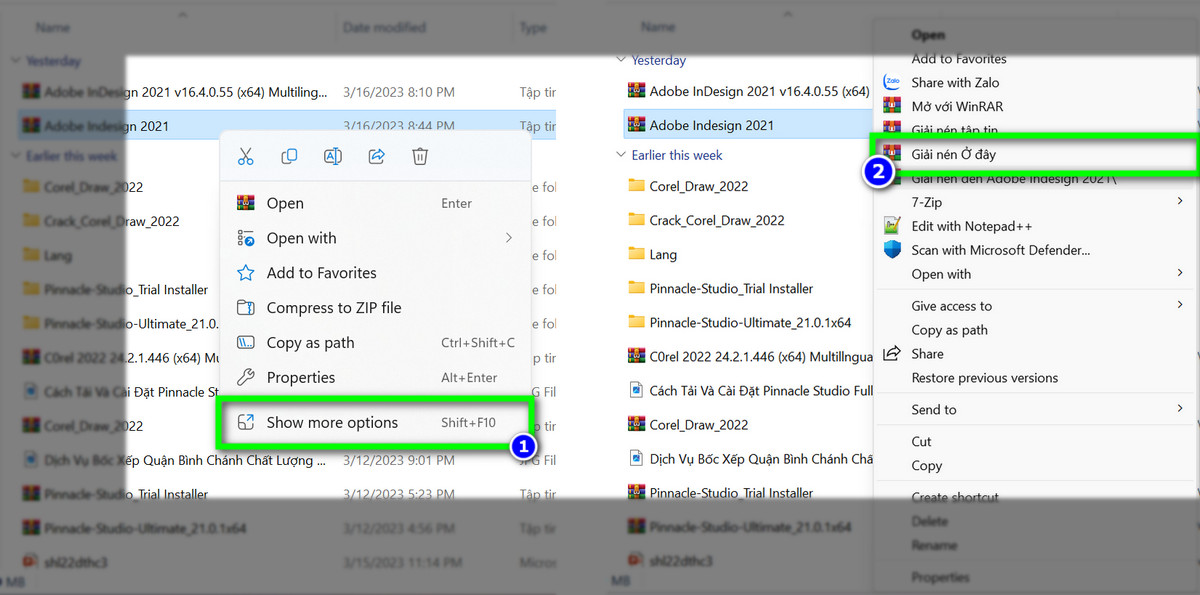Expand the Send to submenu arrow

(x=1181, y=410)
